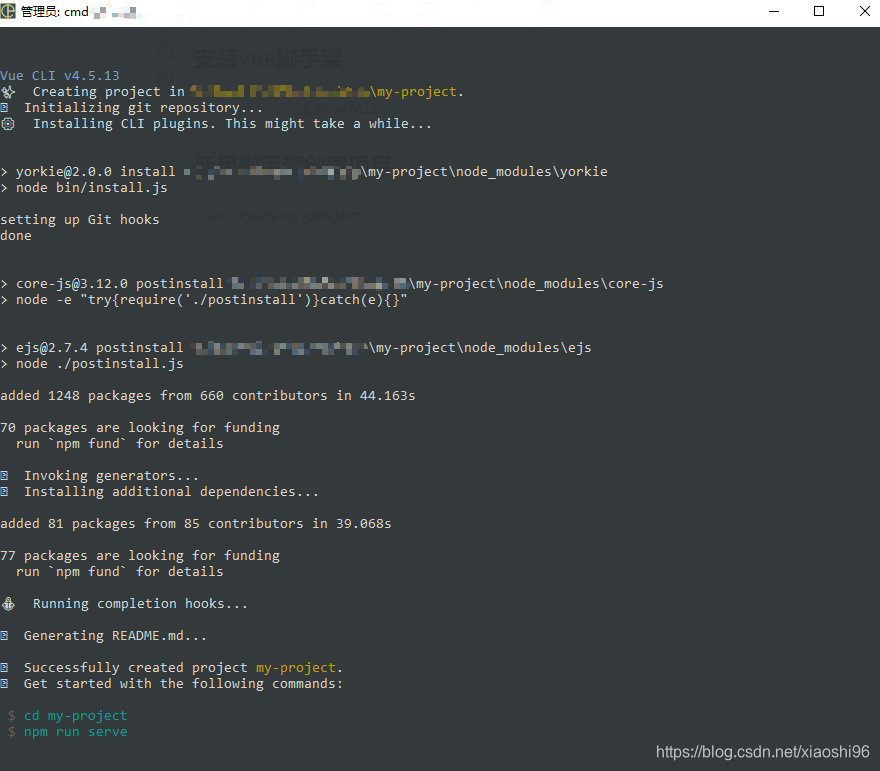Click the cmd window icon in title bar
This screenshot has height=771, width=880.
(8, 11)
